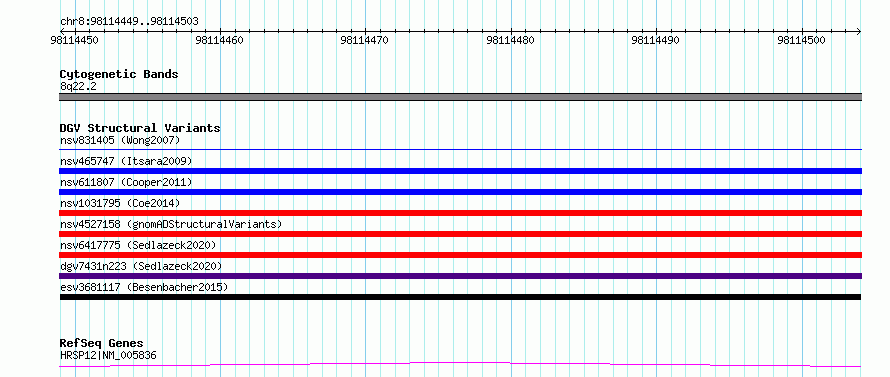Click the chr8:98114449..98114503 region label
The height and width of the screenshot is (377, 890).
(129, 22)
